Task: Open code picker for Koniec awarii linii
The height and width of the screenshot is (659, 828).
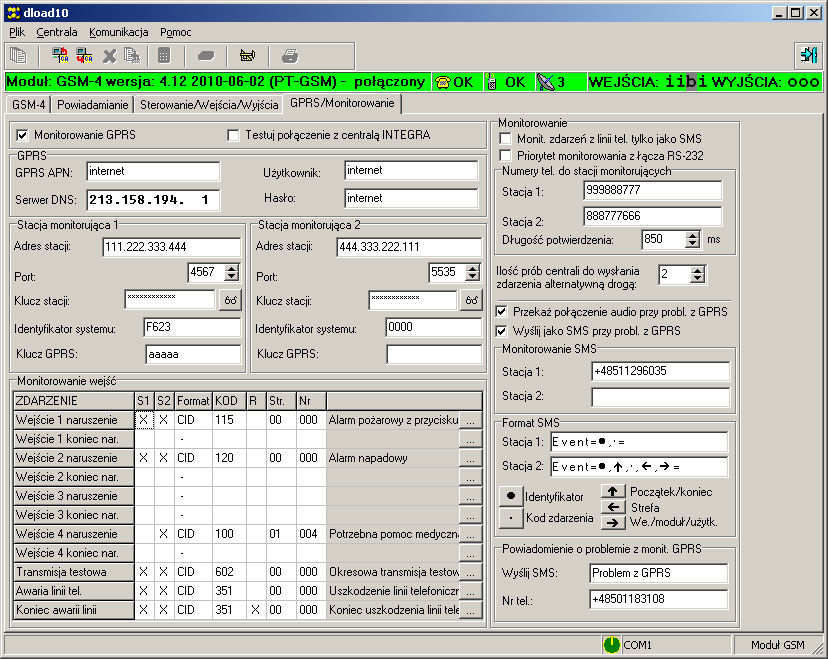Action: [471, 610]
